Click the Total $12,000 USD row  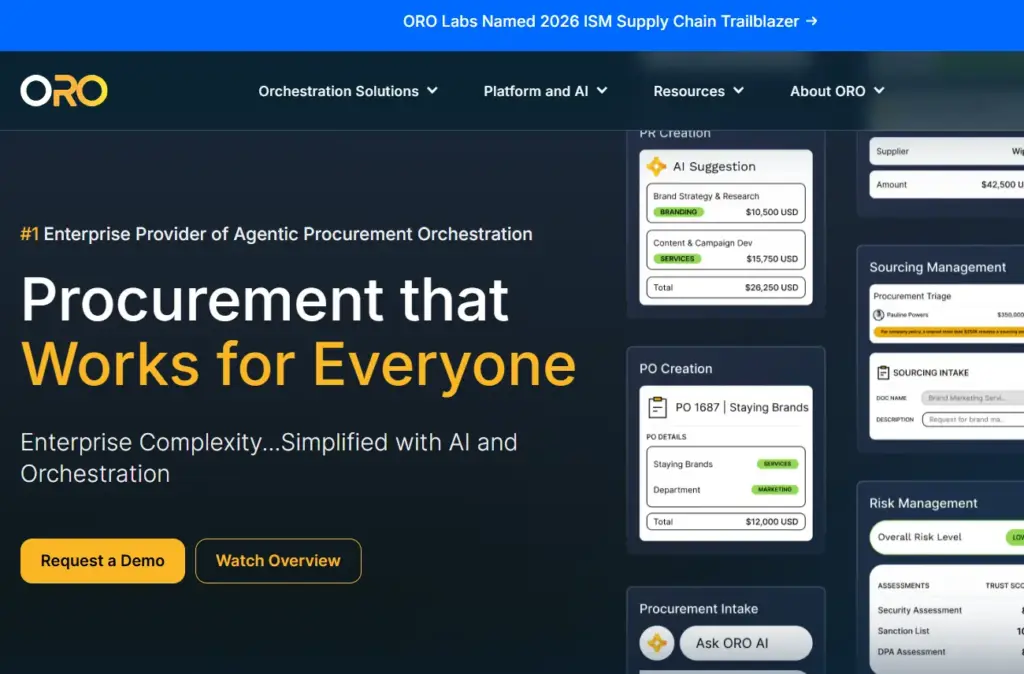click(x=726, y=522)
